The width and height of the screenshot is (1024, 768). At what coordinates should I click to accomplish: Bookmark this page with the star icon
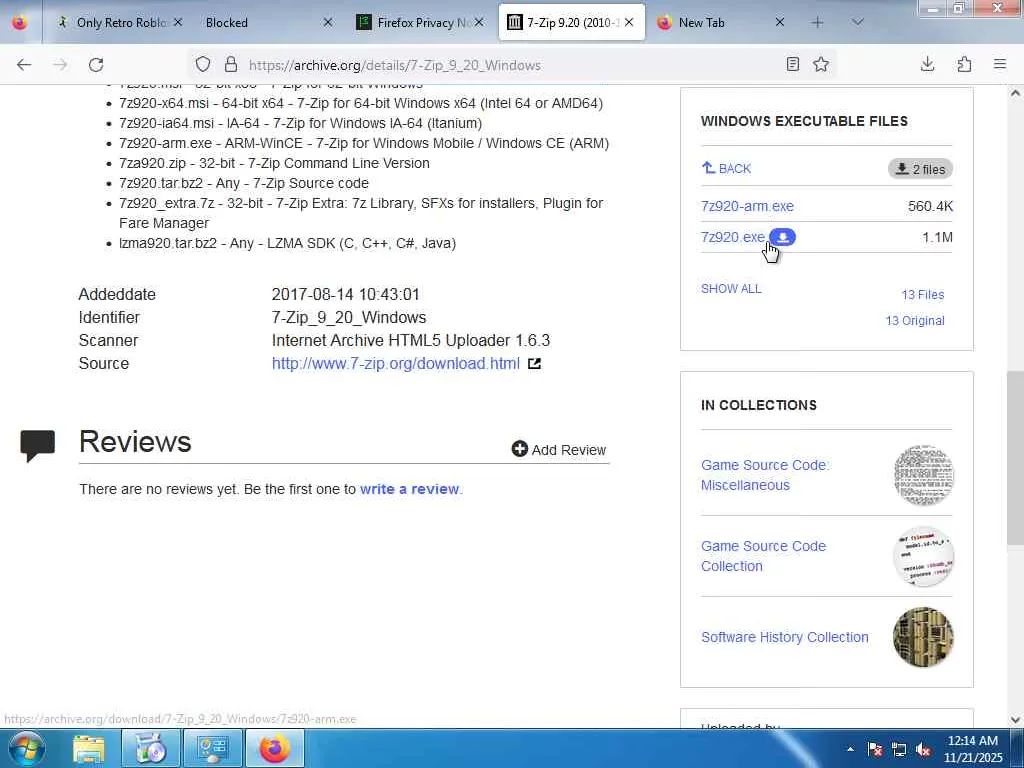point(821,64)
